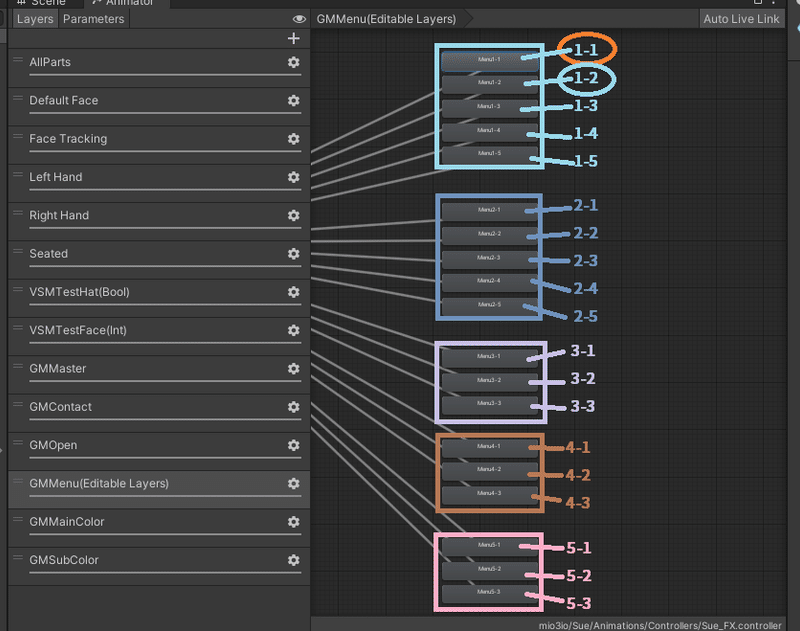Select the VSMTestFace(Int) layer
The width and height of the screenshot is (800, 631).
click(x=159, y=335)
